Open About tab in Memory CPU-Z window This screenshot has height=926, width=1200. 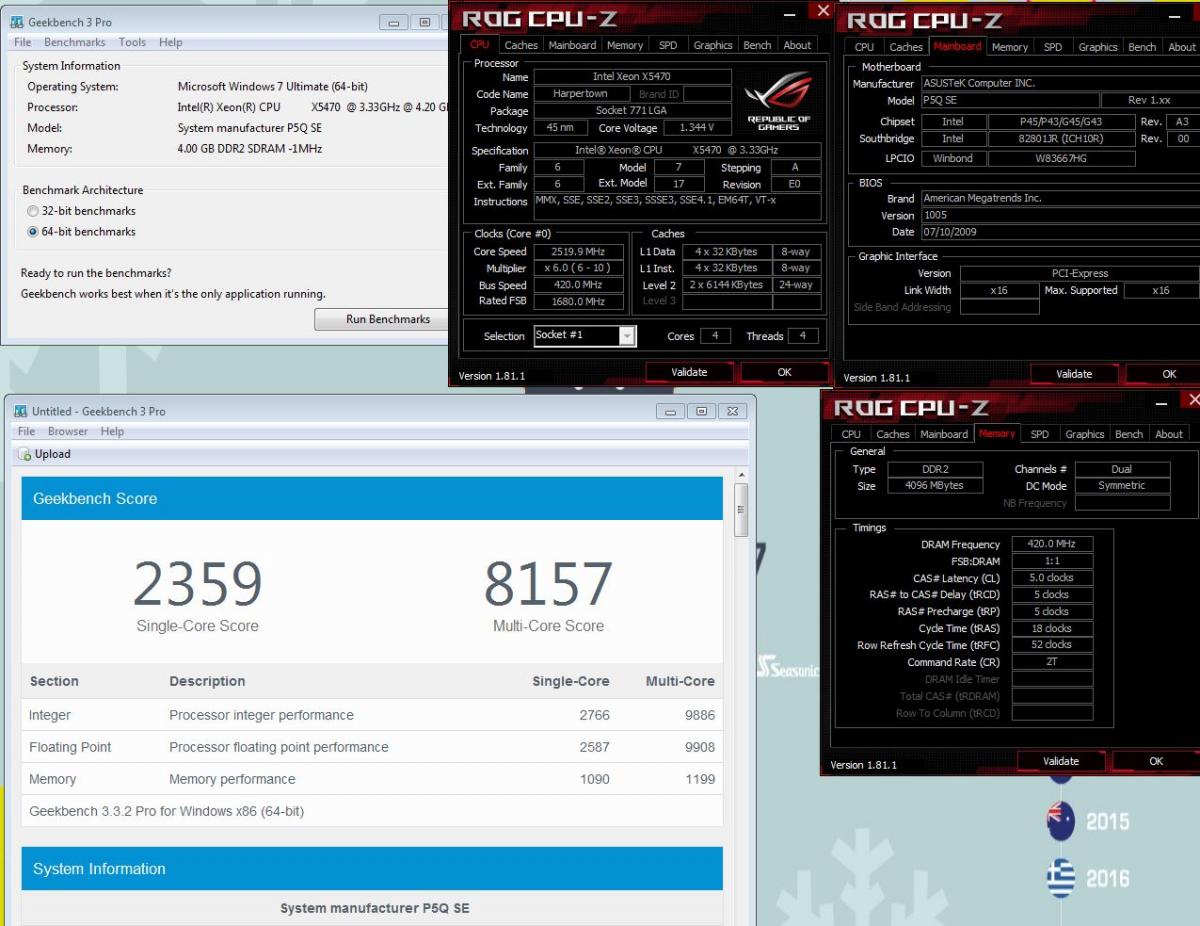coord(1169,434)
